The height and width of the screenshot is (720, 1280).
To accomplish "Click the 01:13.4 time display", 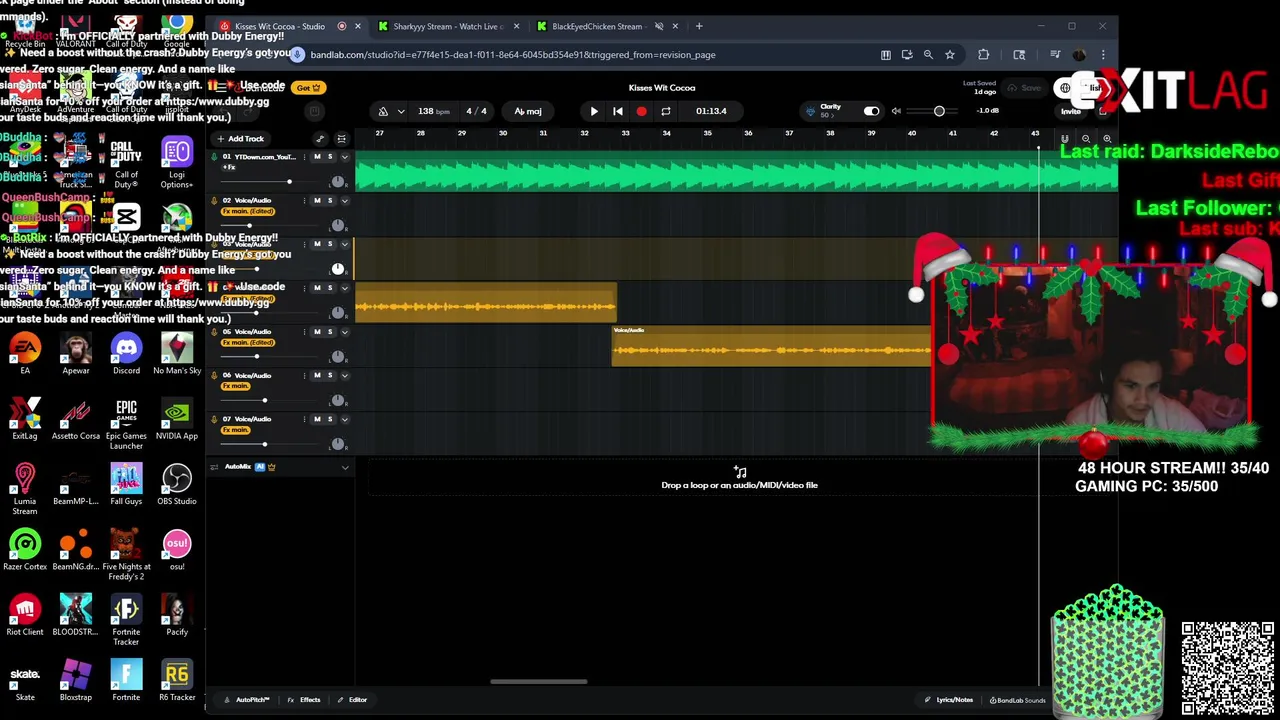I will pyautogui.click(x=711, y=111).
